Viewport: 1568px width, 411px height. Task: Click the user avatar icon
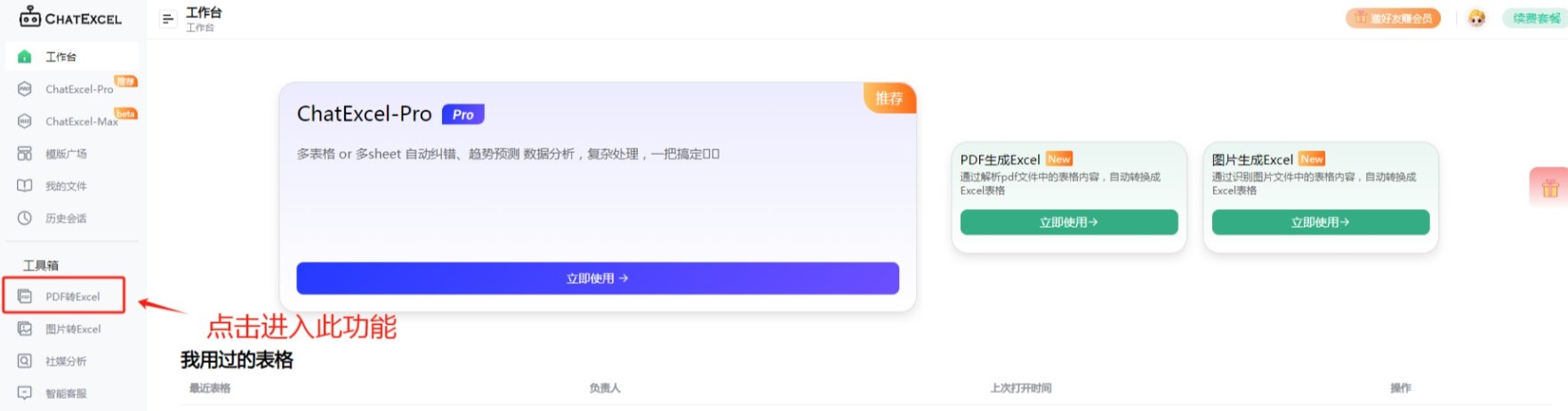coord(1476,18)
